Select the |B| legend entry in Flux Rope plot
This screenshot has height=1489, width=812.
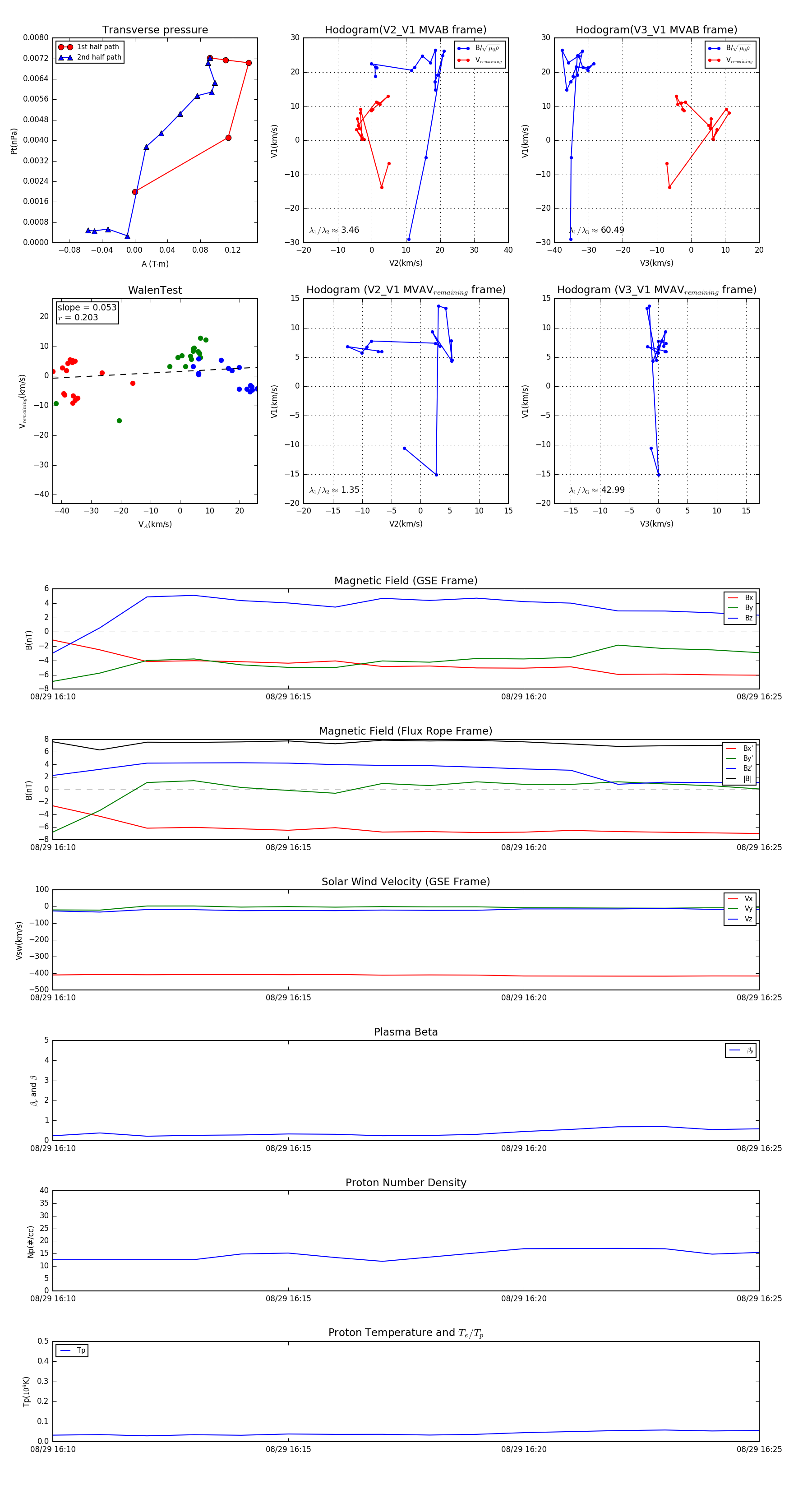tap(740, 779)
